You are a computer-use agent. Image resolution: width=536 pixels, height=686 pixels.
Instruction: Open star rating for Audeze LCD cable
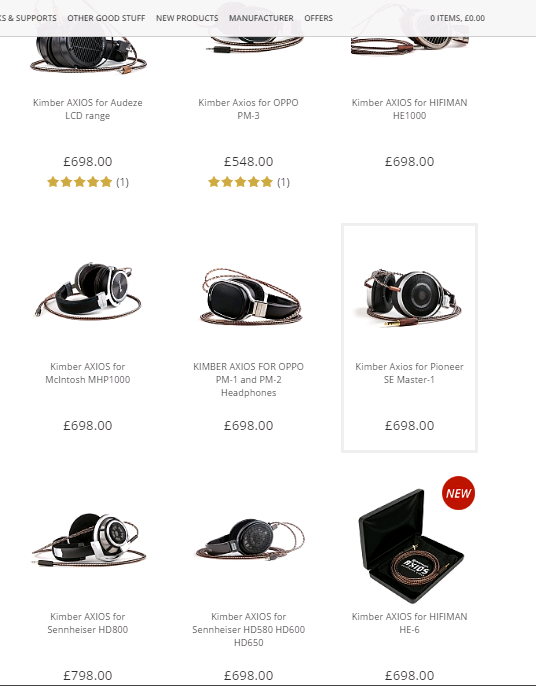(80, 182)
